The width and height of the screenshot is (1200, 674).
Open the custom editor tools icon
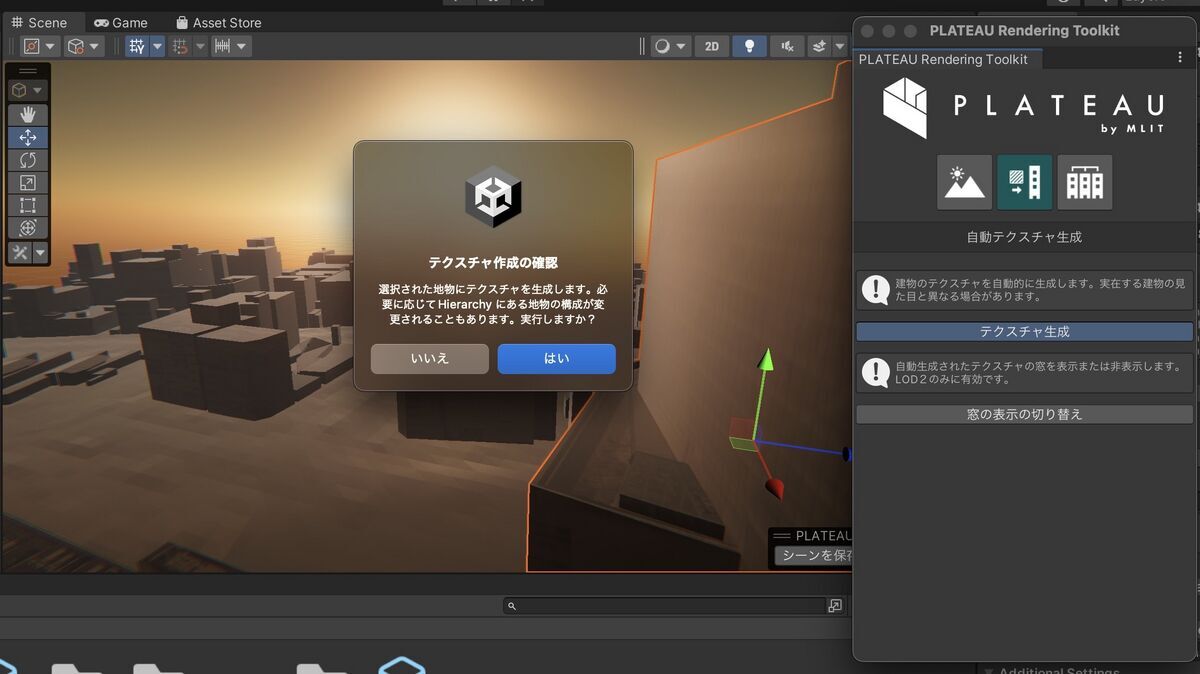click(20, 253)
